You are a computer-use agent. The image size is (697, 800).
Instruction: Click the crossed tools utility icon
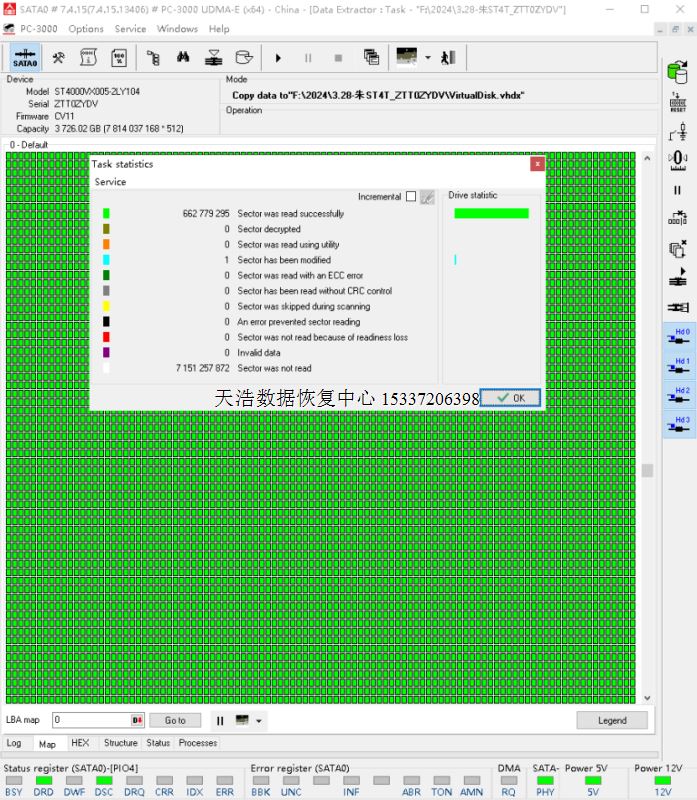click(x=59, y=58)
